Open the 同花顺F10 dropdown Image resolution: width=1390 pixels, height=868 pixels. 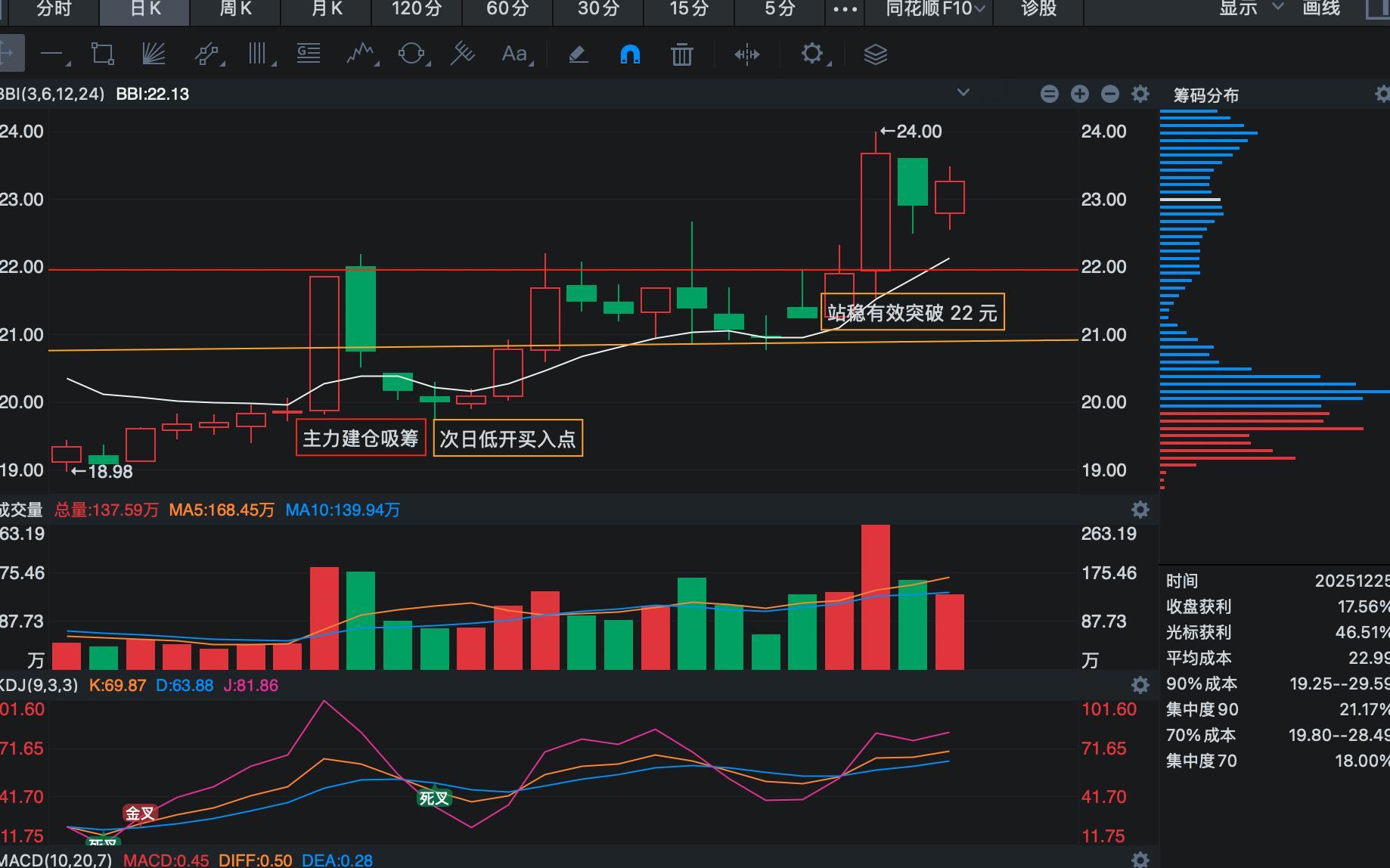pyautogui.click(x=935, y=9)
